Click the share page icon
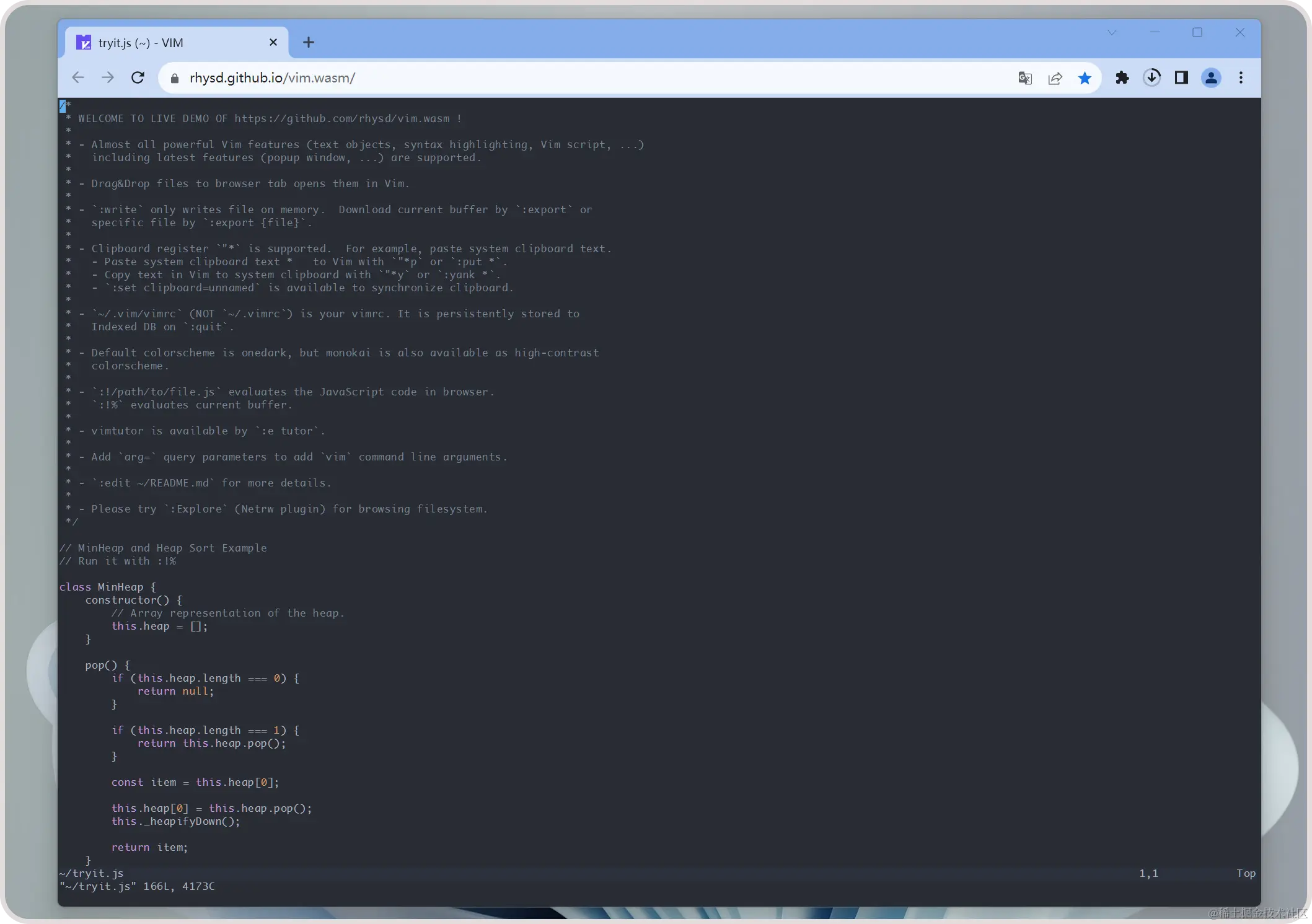This screenshot has width=1312, height=924. [1056, 78]
